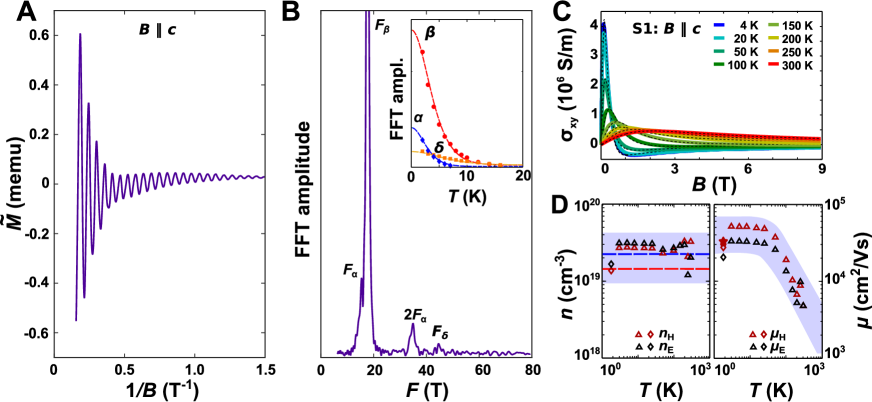Click the '80' tick on the F axis
The image size is (872, 402).
tap(530, 369)
